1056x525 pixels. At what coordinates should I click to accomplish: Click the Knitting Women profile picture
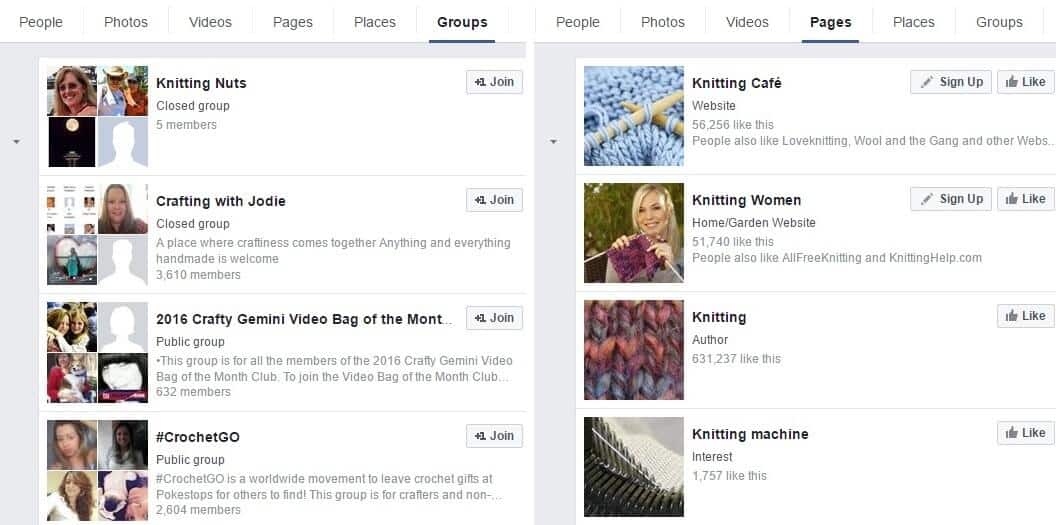[x=634, y=233]
